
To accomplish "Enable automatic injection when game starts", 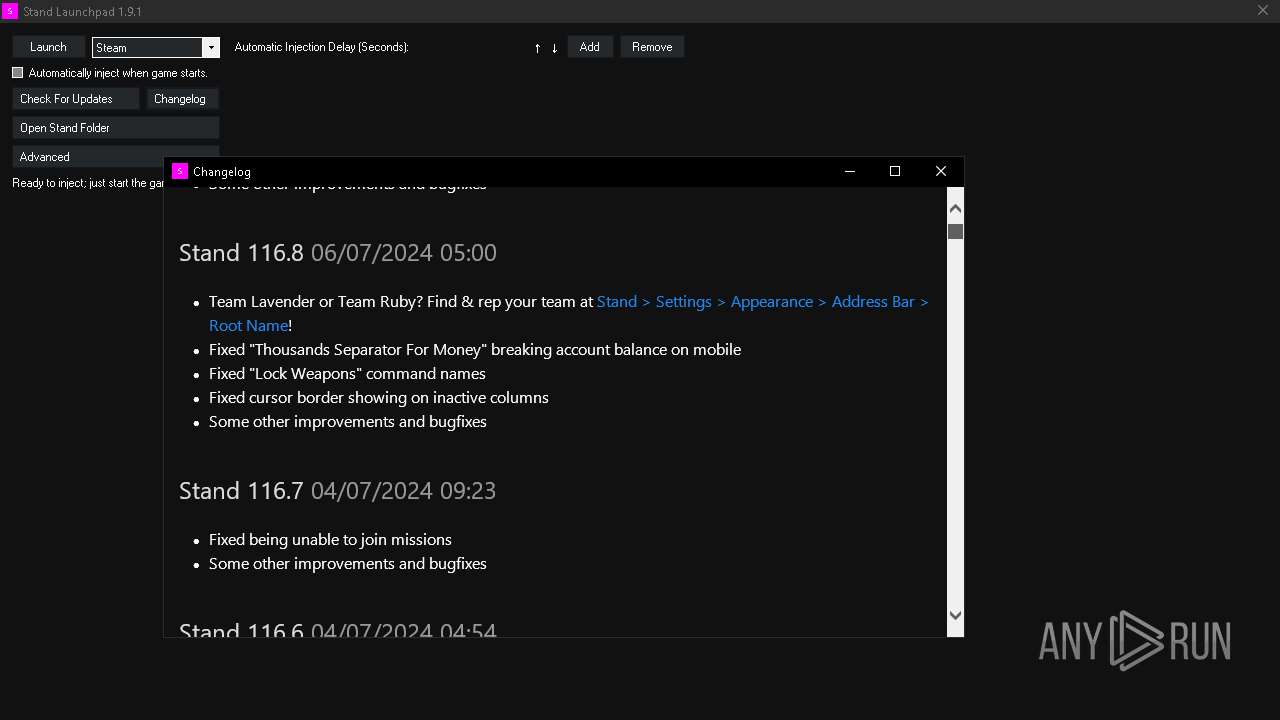I will click(18, 73).
